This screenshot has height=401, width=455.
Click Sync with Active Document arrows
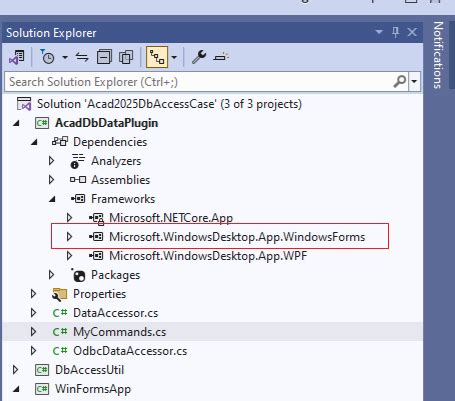[82, 57]
